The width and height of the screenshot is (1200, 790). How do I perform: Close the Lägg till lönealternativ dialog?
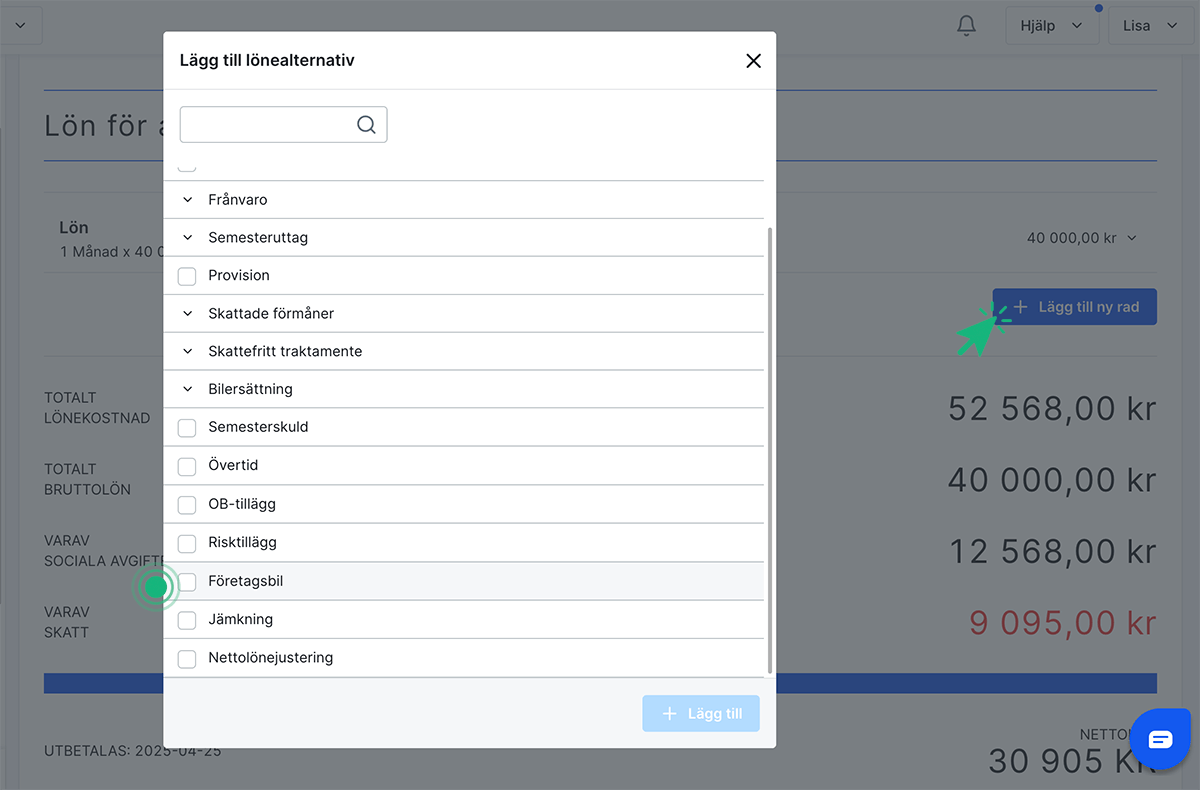coord(753,61)
